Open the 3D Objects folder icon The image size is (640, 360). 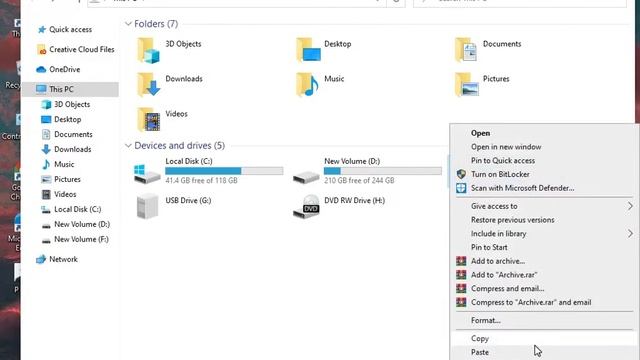(148, 51)
